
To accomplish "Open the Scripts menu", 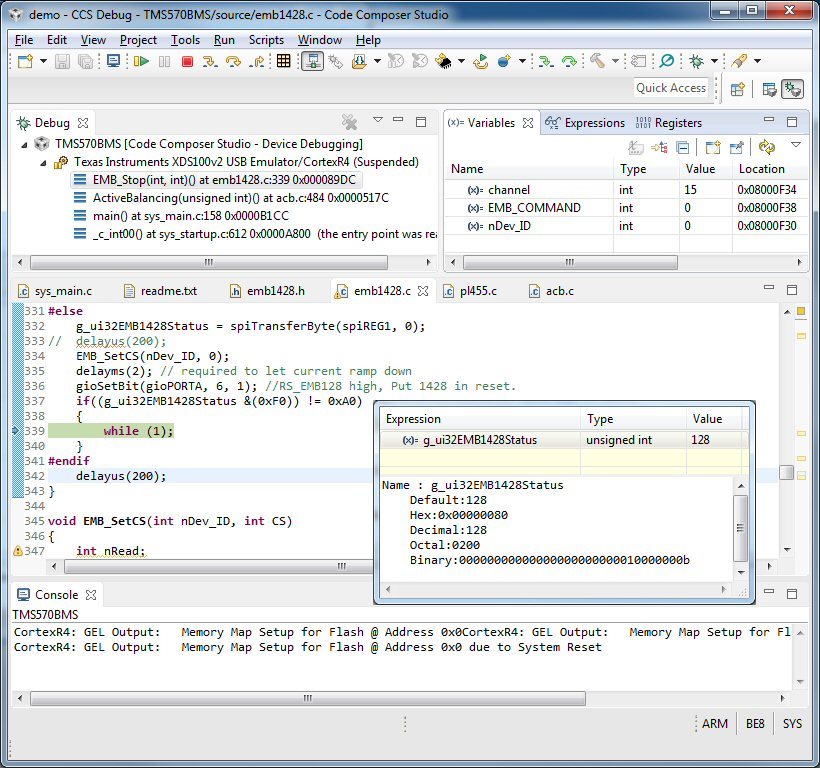I will (x=266, y=40).
